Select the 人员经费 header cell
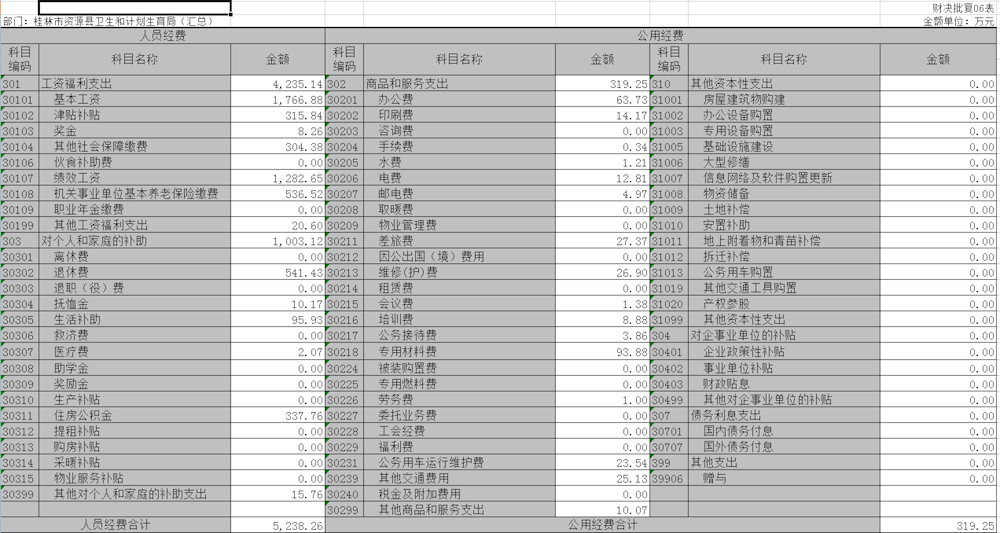The width and height of the screenshot is (1000, 533). tap(162, 35)
